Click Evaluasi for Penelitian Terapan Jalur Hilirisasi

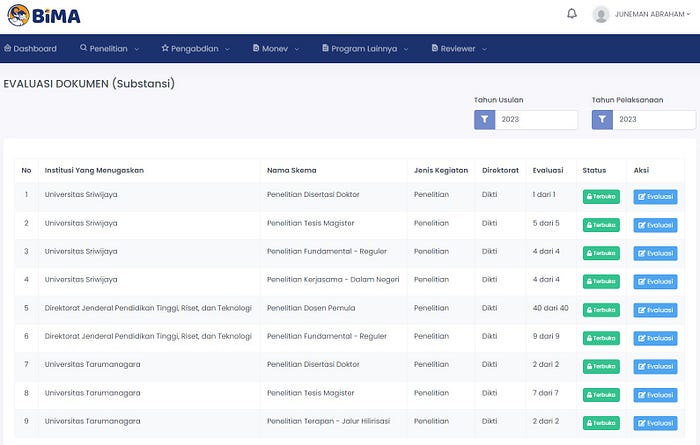(655, 423)
